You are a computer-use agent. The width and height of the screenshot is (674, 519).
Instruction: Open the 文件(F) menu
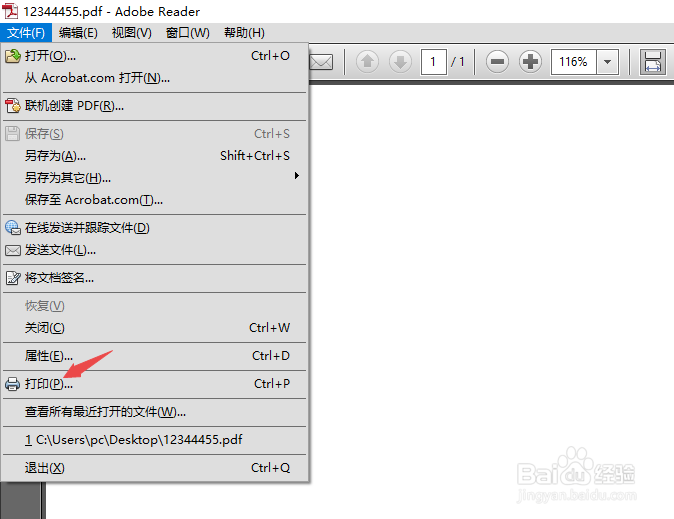pos(26,33)
